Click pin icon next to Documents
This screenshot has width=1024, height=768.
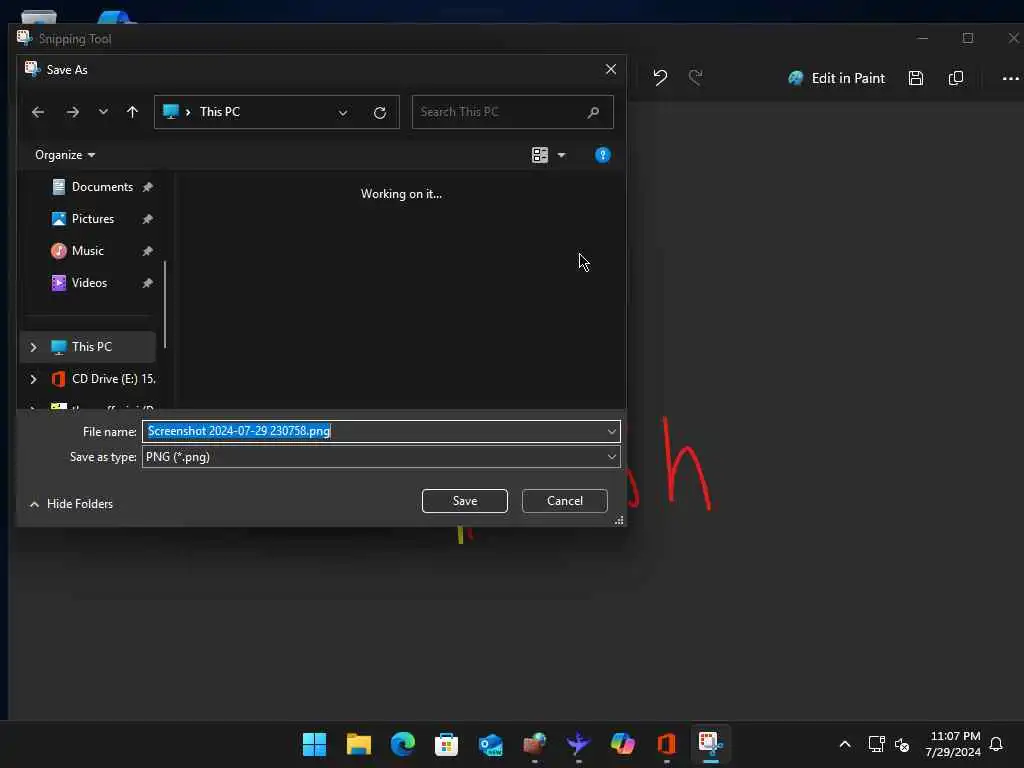point(148,187)
